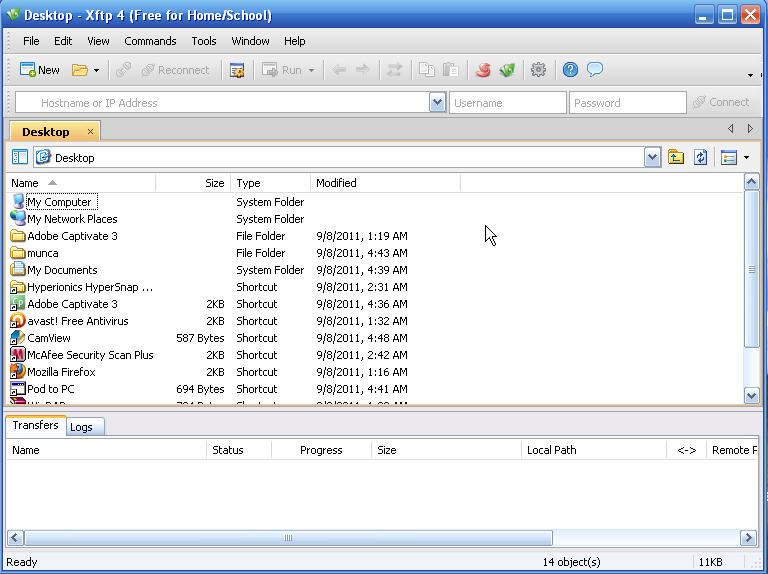Open options via gear icon
The height and width of the screenshot is (574, 768).
[x=538, y=70]
